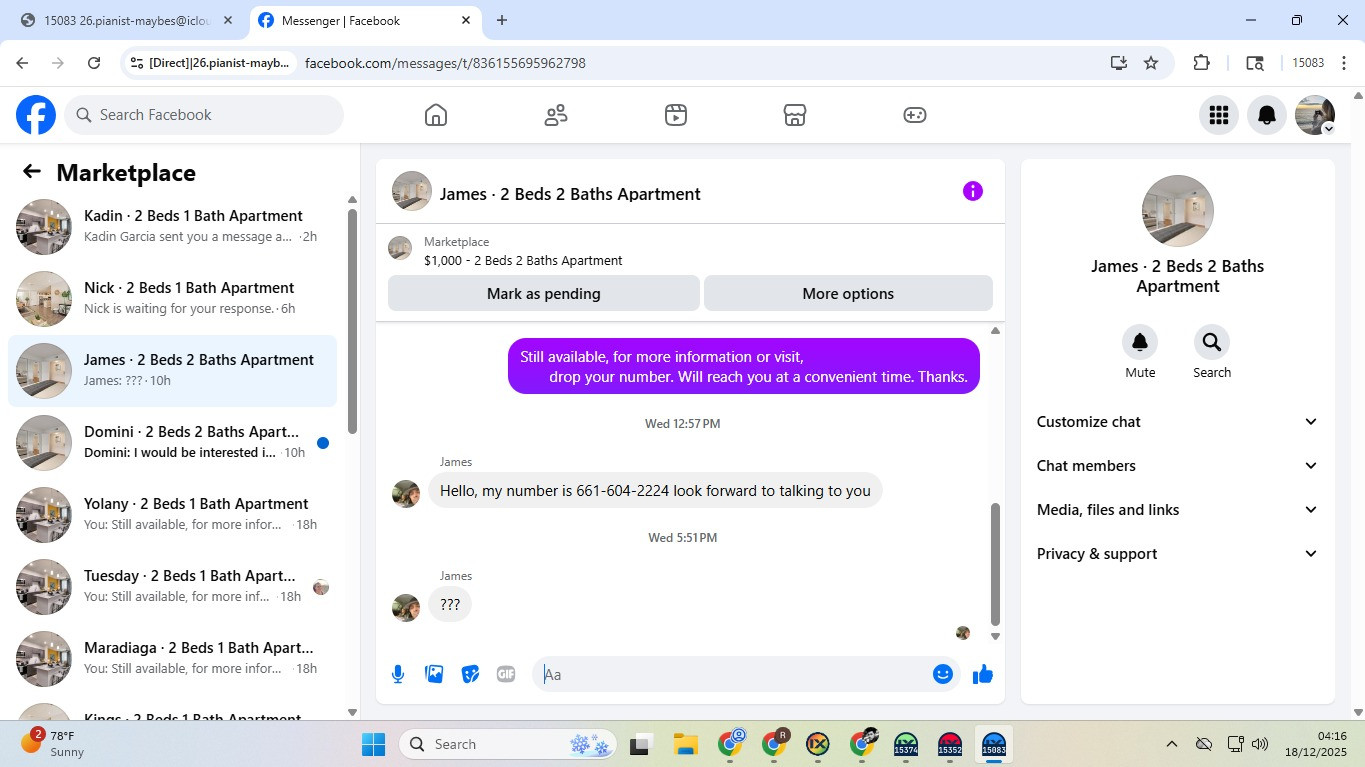Click message with number 661-604-2224
1365x767 pixels.
coord(655,491)
